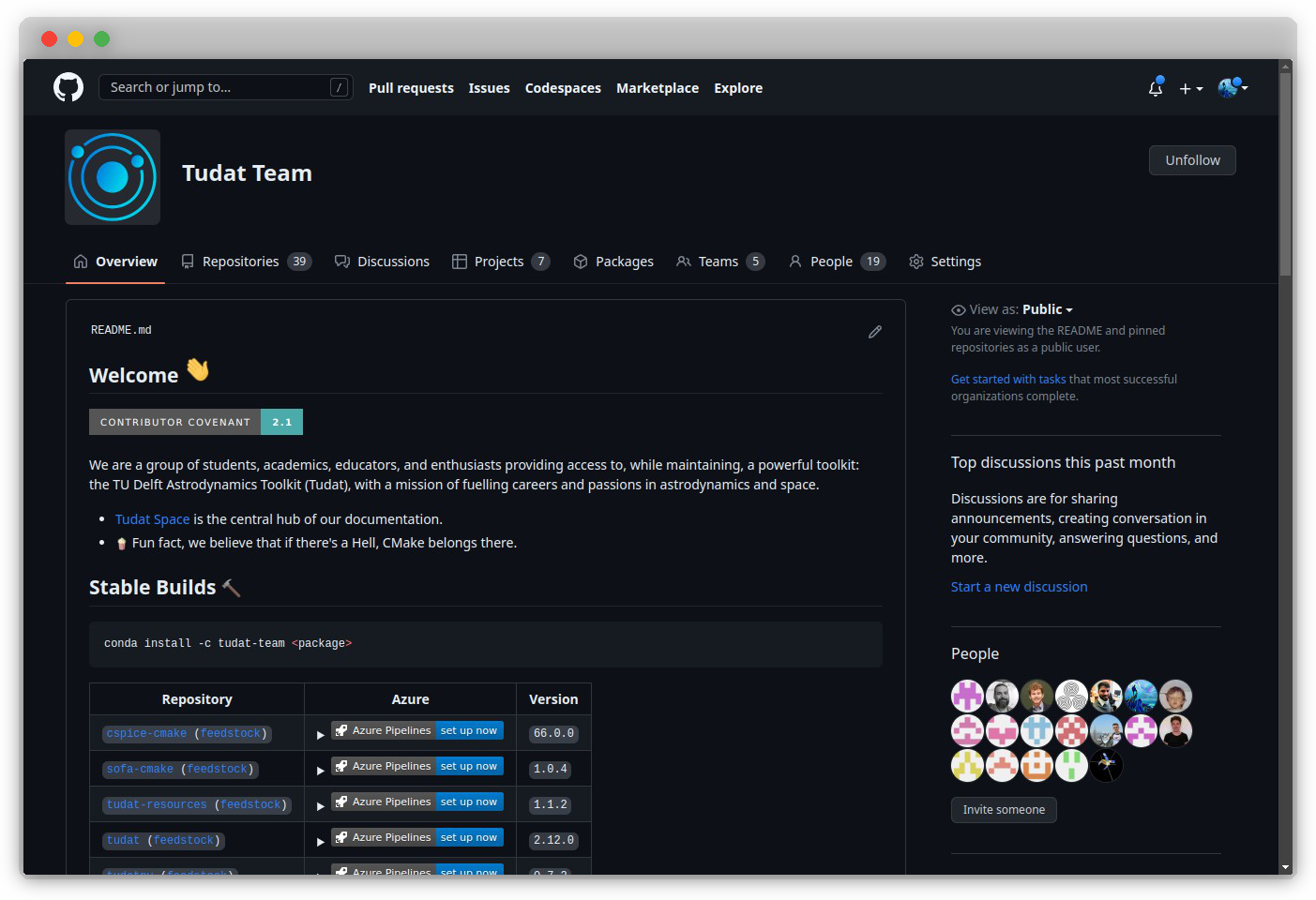The height and width of the screenshot is (900, 1316).
Task: Switch to the Discussions tab
Action: [x=382, y=262]
